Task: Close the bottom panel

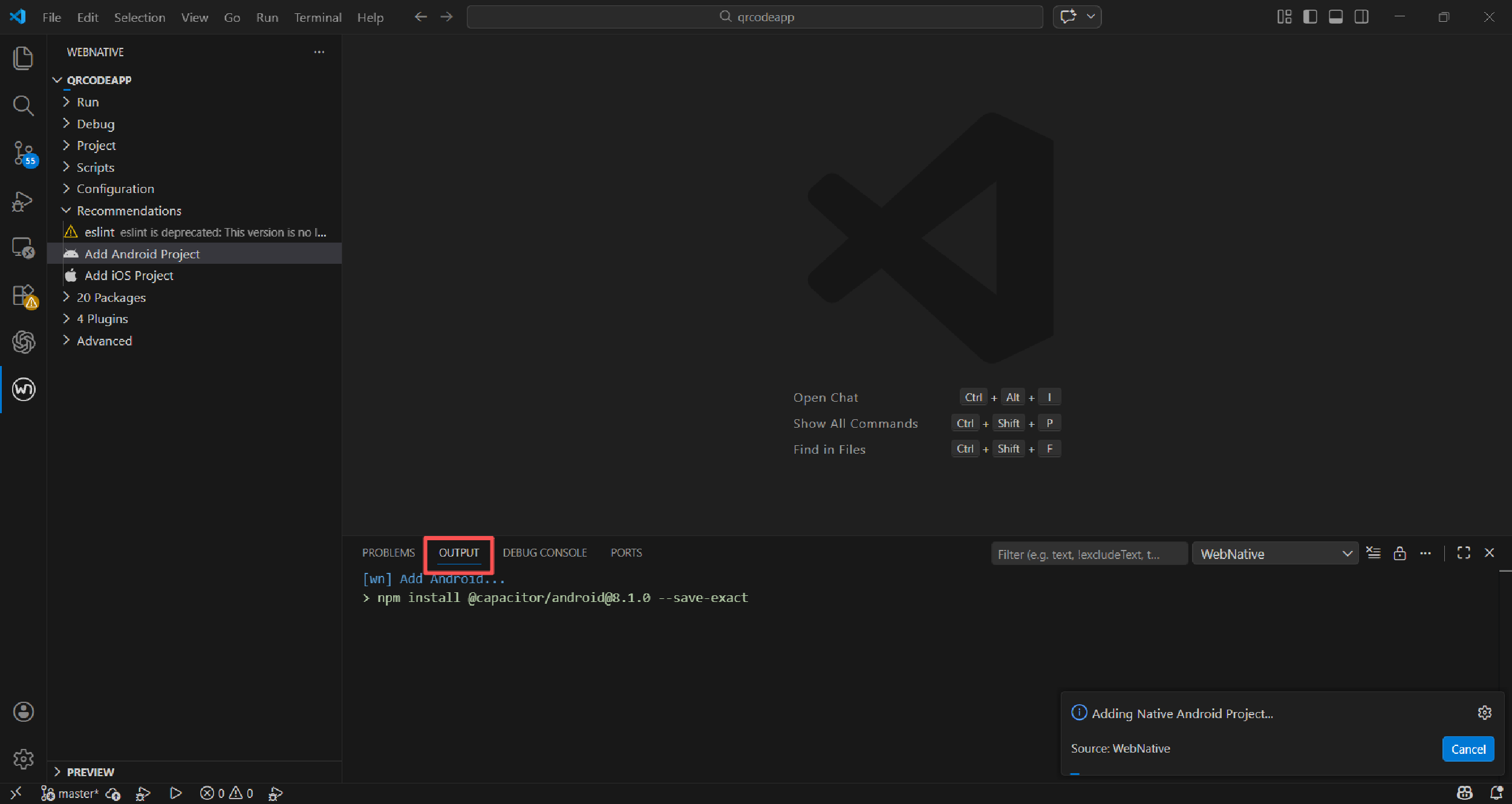Action: click(1490, 553)
